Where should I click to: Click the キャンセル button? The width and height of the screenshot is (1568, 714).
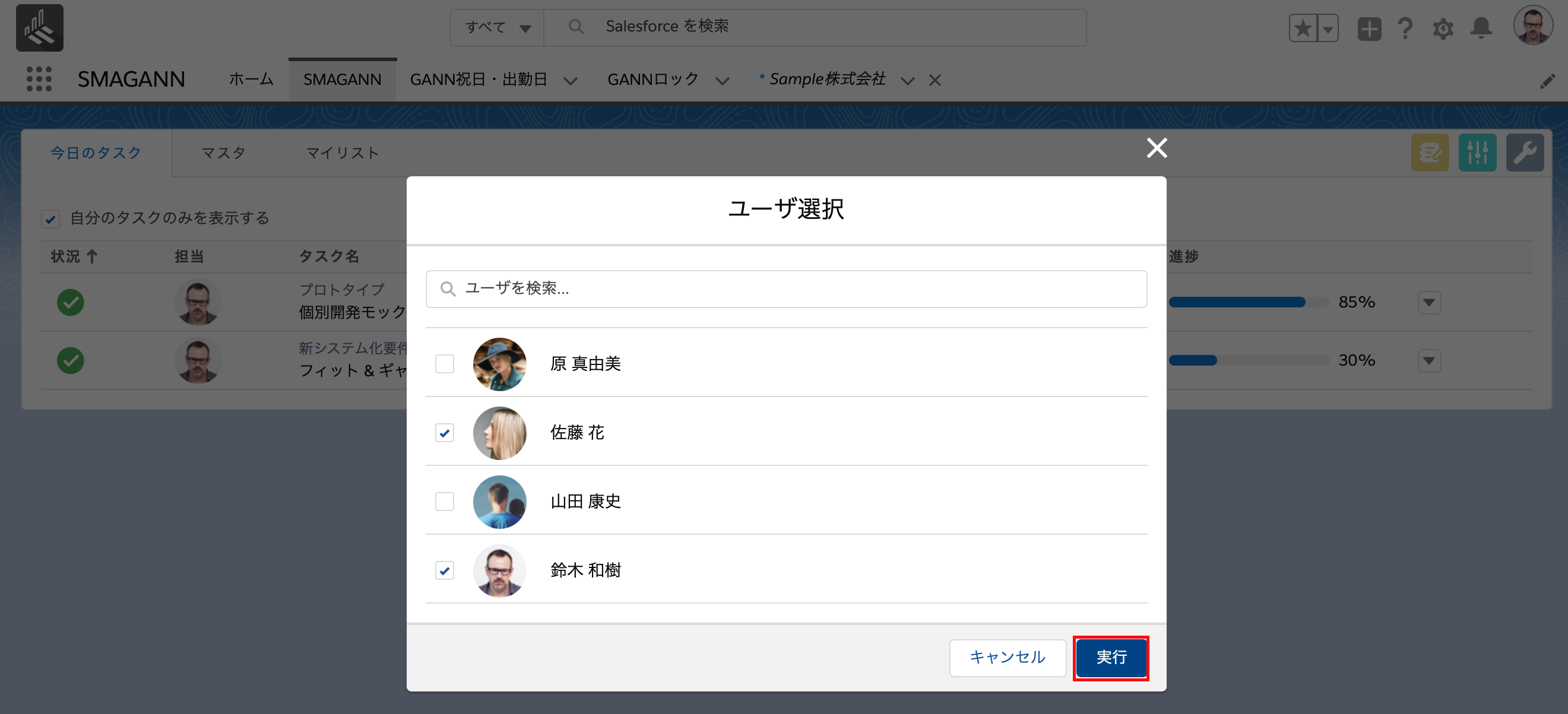(x=1008, y=658)
